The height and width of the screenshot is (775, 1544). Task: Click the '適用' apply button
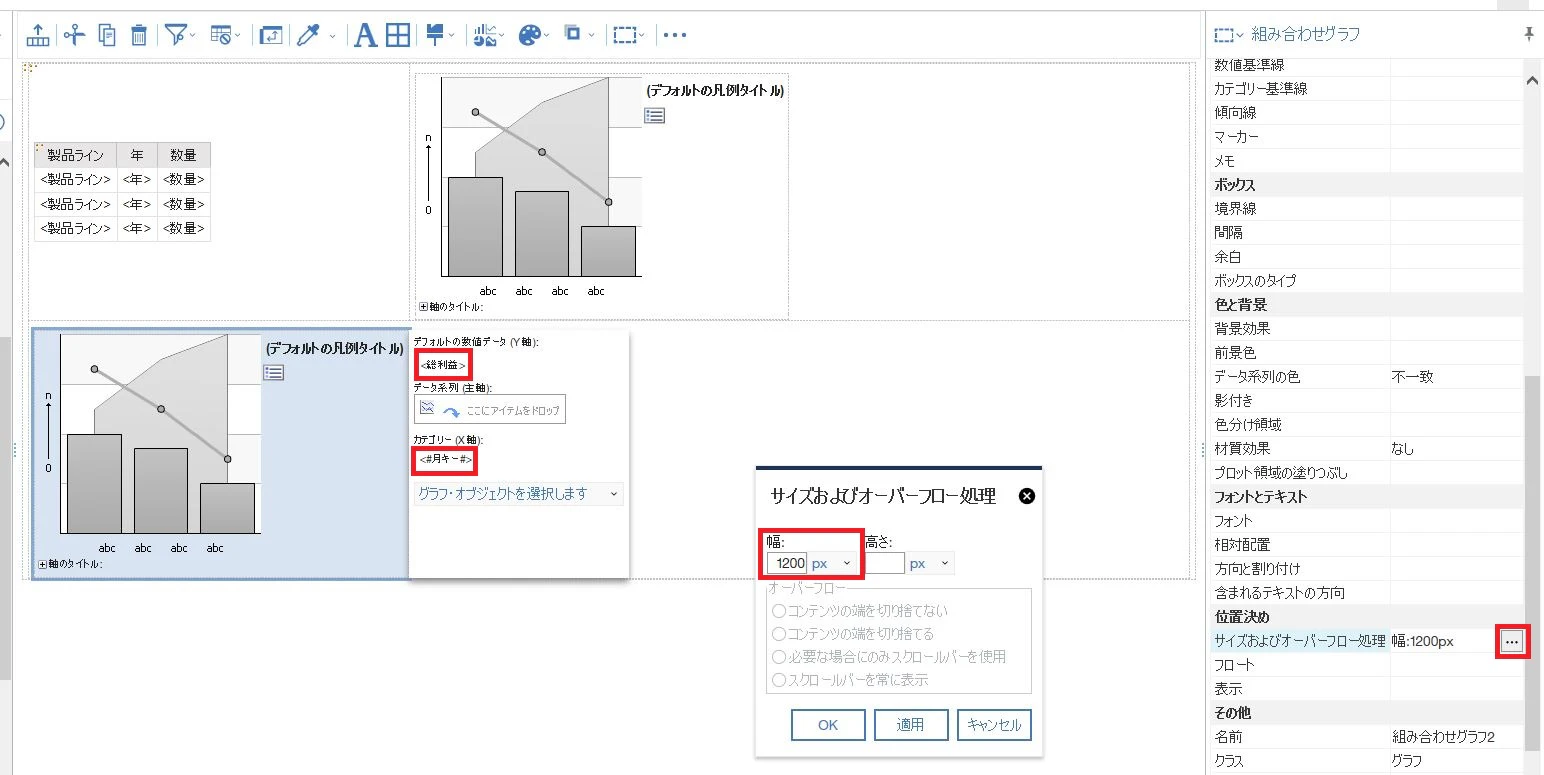[910, 725]
